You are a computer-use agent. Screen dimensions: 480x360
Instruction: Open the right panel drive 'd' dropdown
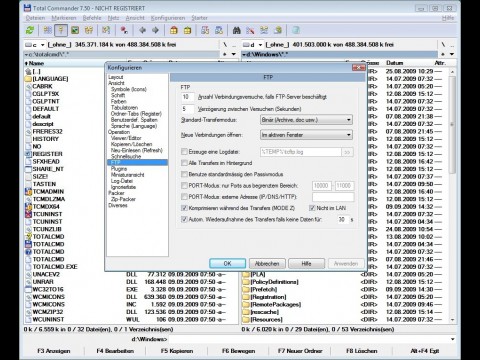(252, 45)
